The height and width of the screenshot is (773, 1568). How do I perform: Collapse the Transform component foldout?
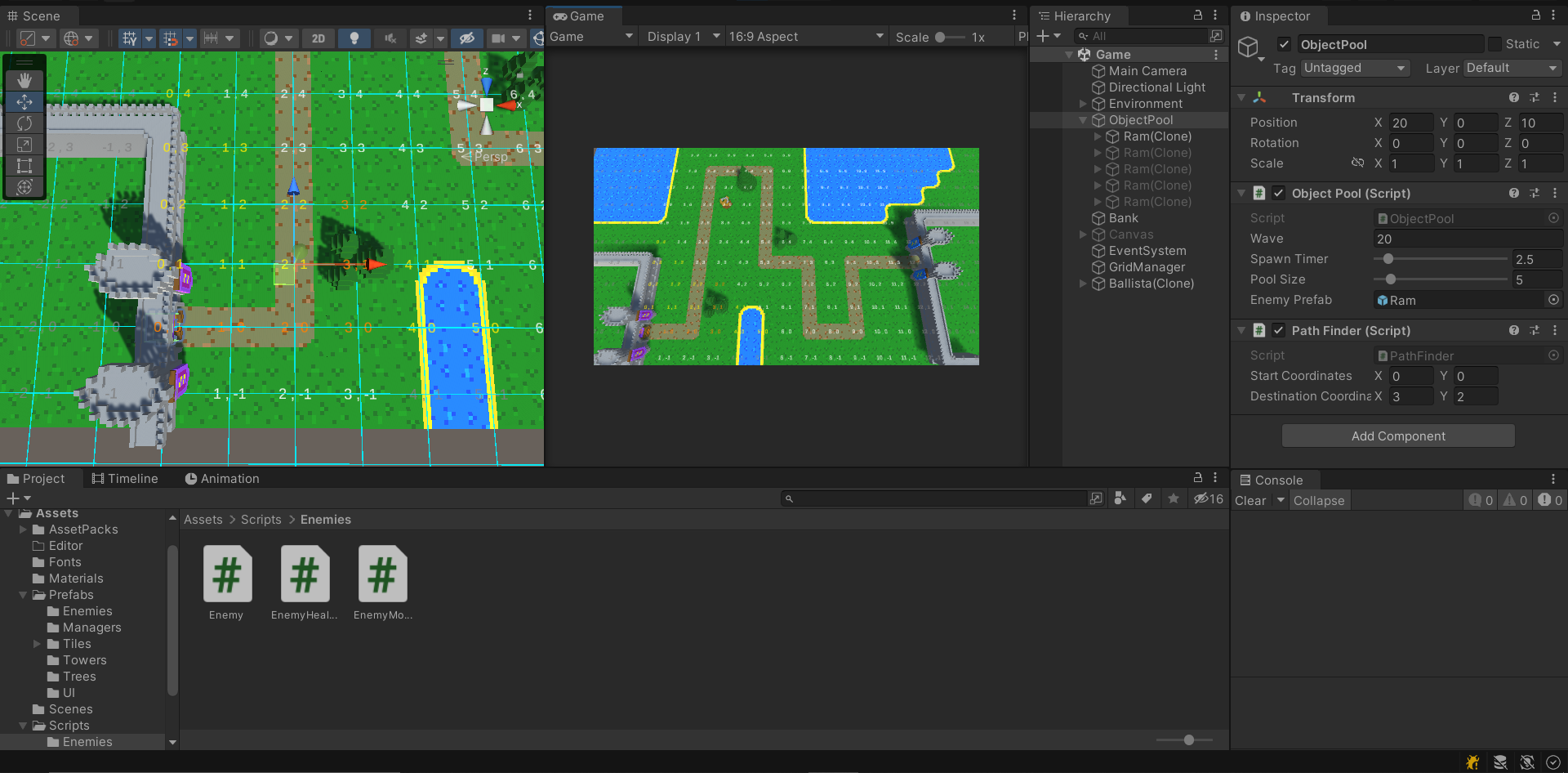coord(1241,97)
